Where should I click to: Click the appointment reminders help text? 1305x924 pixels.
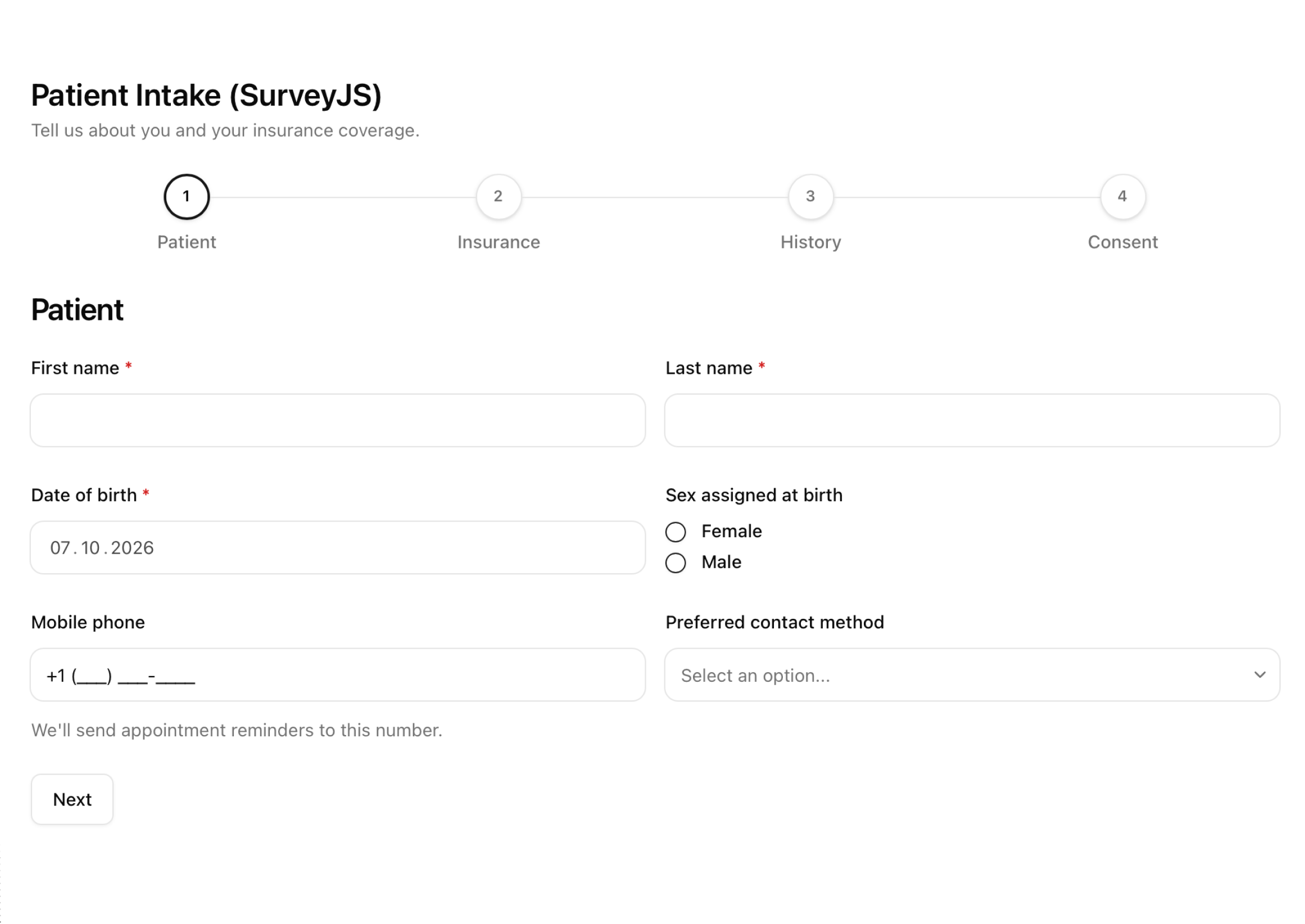point(237,730)
